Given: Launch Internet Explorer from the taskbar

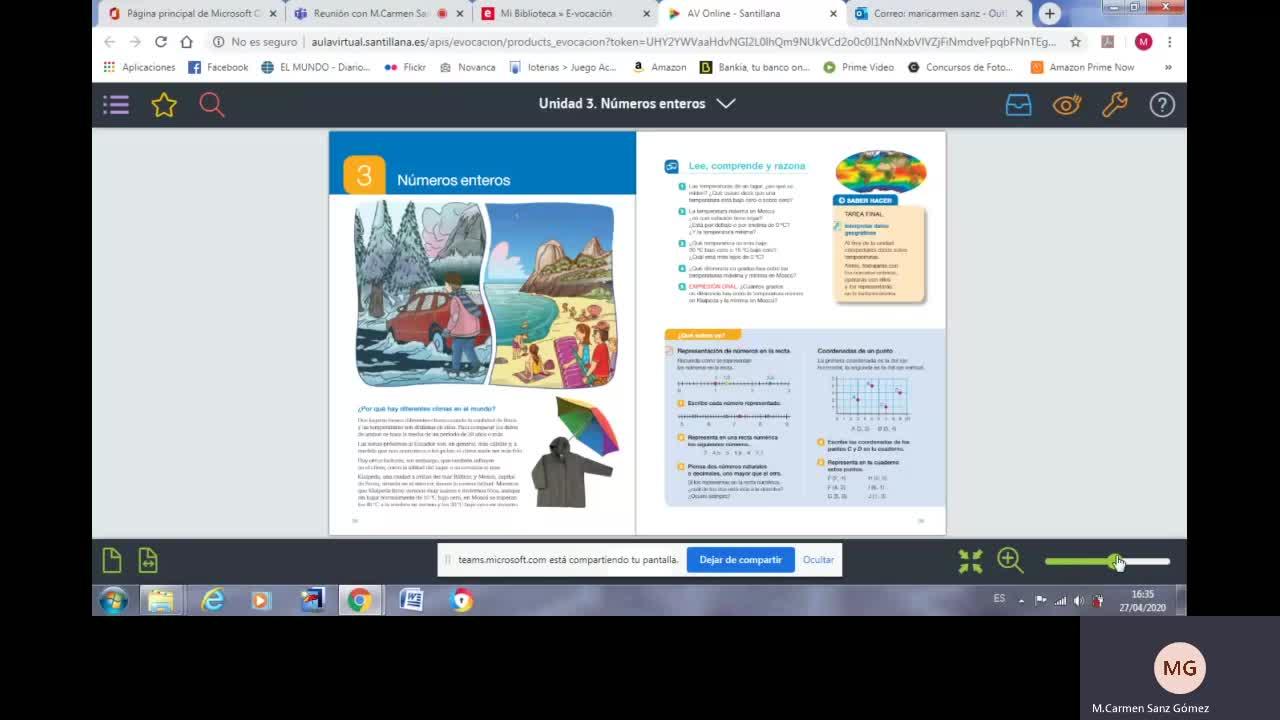Looking at the screenshot, I should [x=212, y=600].
